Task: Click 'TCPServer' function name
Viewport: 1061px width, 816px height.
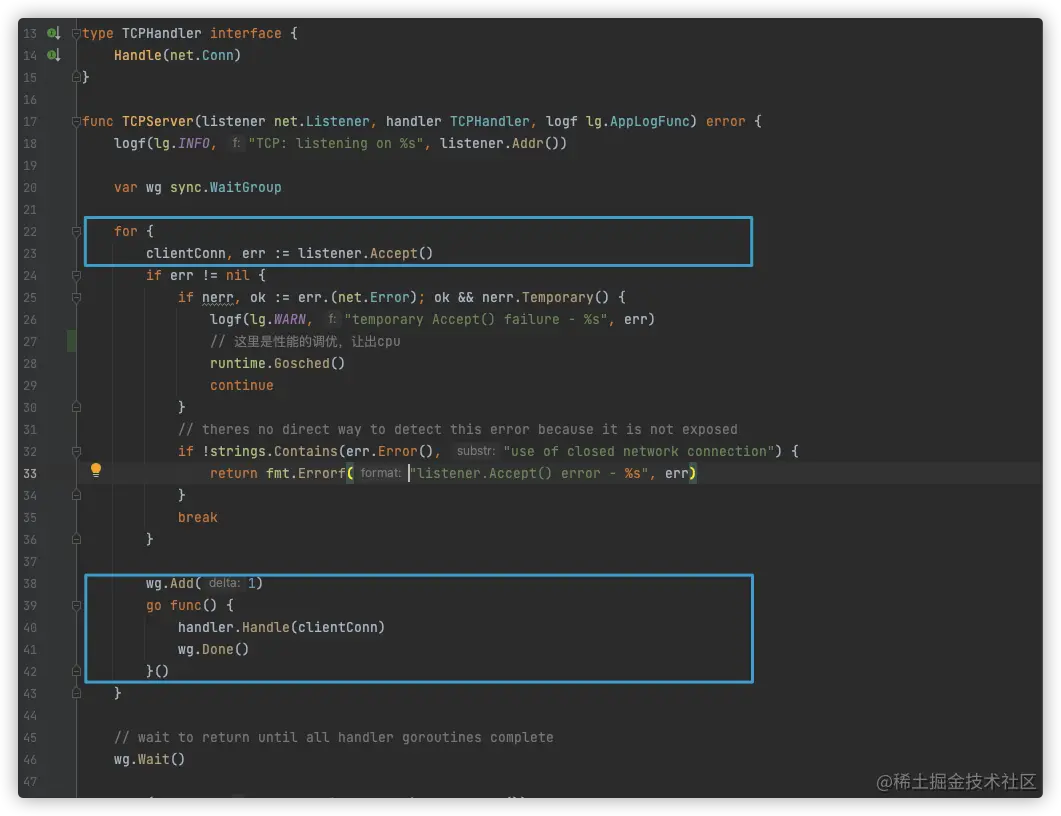Action: tap(158, 122)
